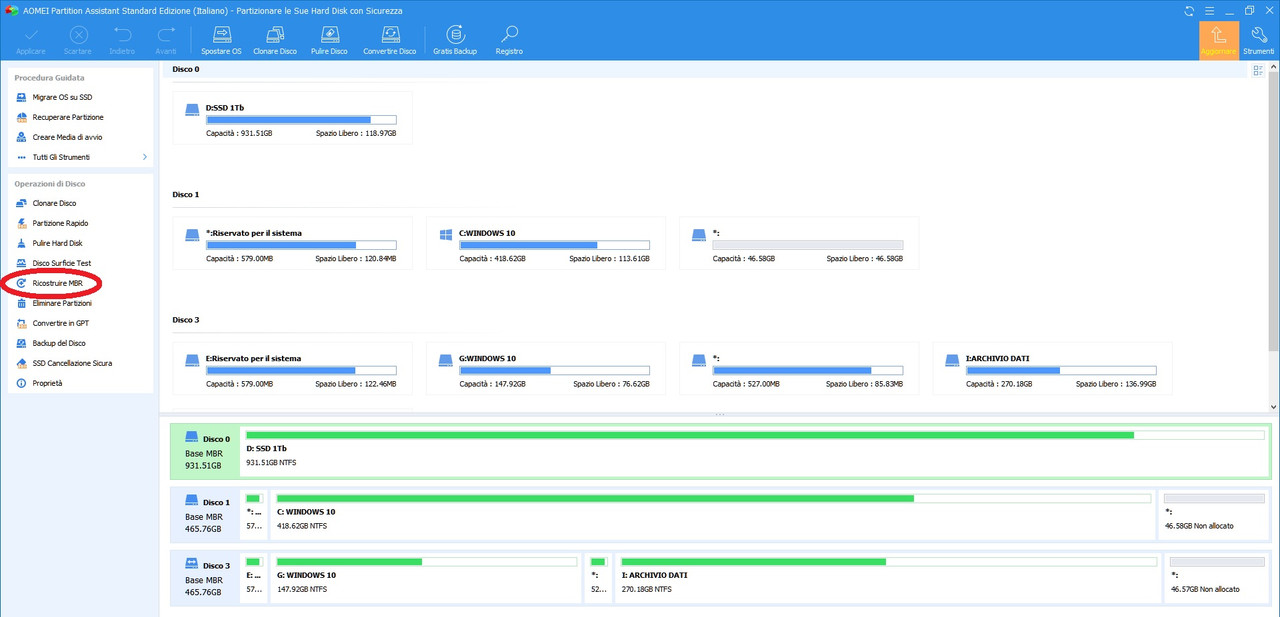Open the hamburger menu in the title bar

tap(1209, 10)
